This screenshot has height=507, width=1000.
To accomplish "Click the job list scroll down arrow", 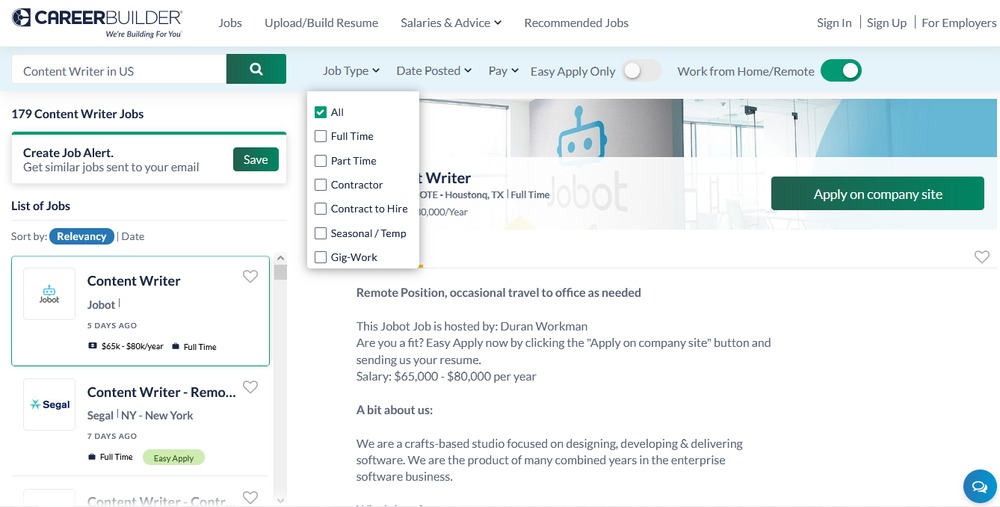I will click(281, 501).
